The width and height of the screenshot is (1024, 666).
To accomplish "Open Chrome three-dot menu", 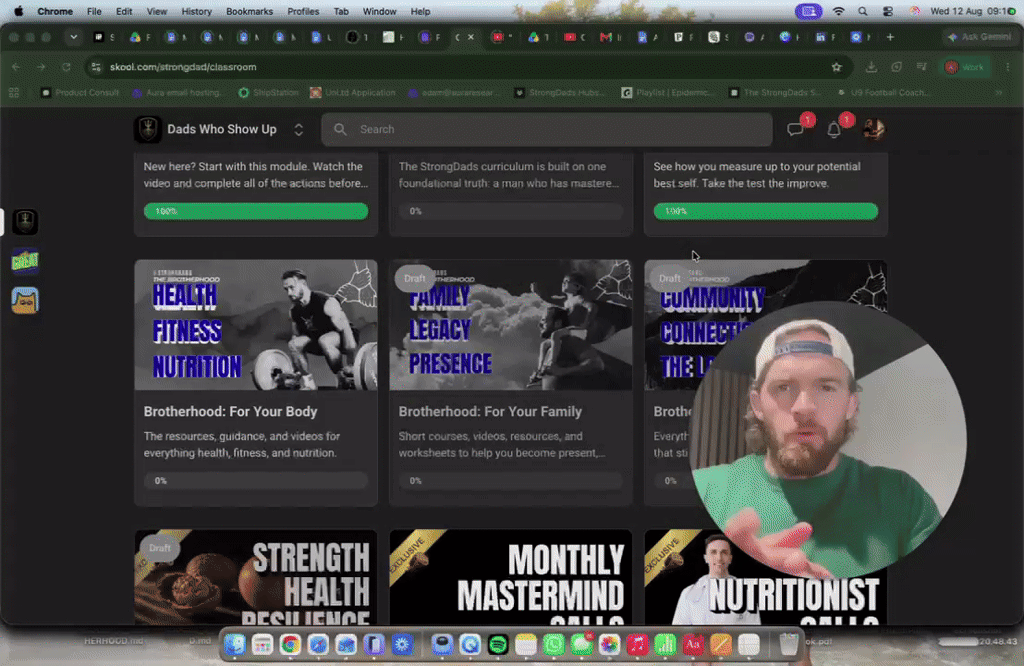I will (x=1008, y=67).
